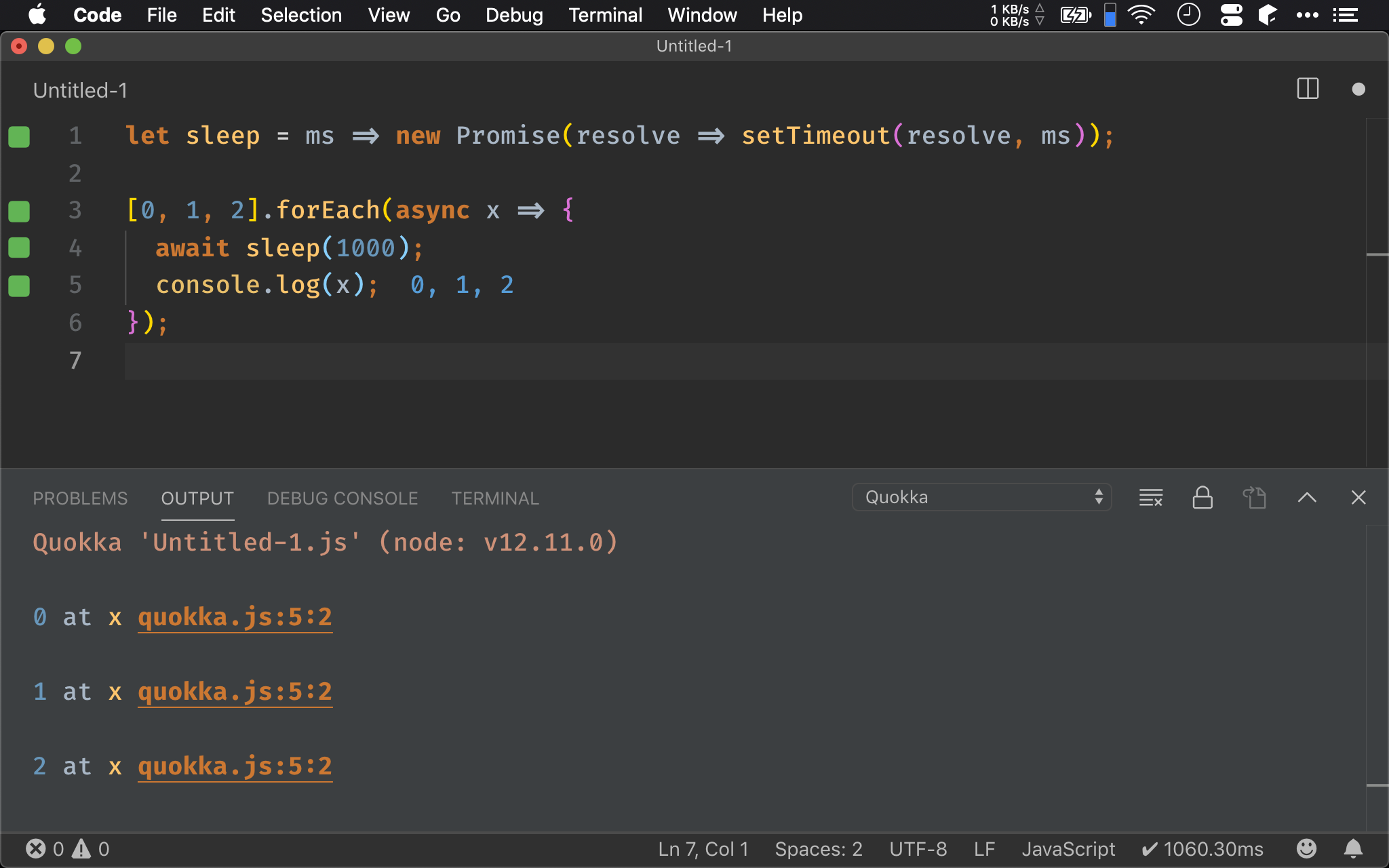Screen dimensions: 1389x868
Task: Change the Spaces: 2 indentation setting
Action: tap(818, 848)
